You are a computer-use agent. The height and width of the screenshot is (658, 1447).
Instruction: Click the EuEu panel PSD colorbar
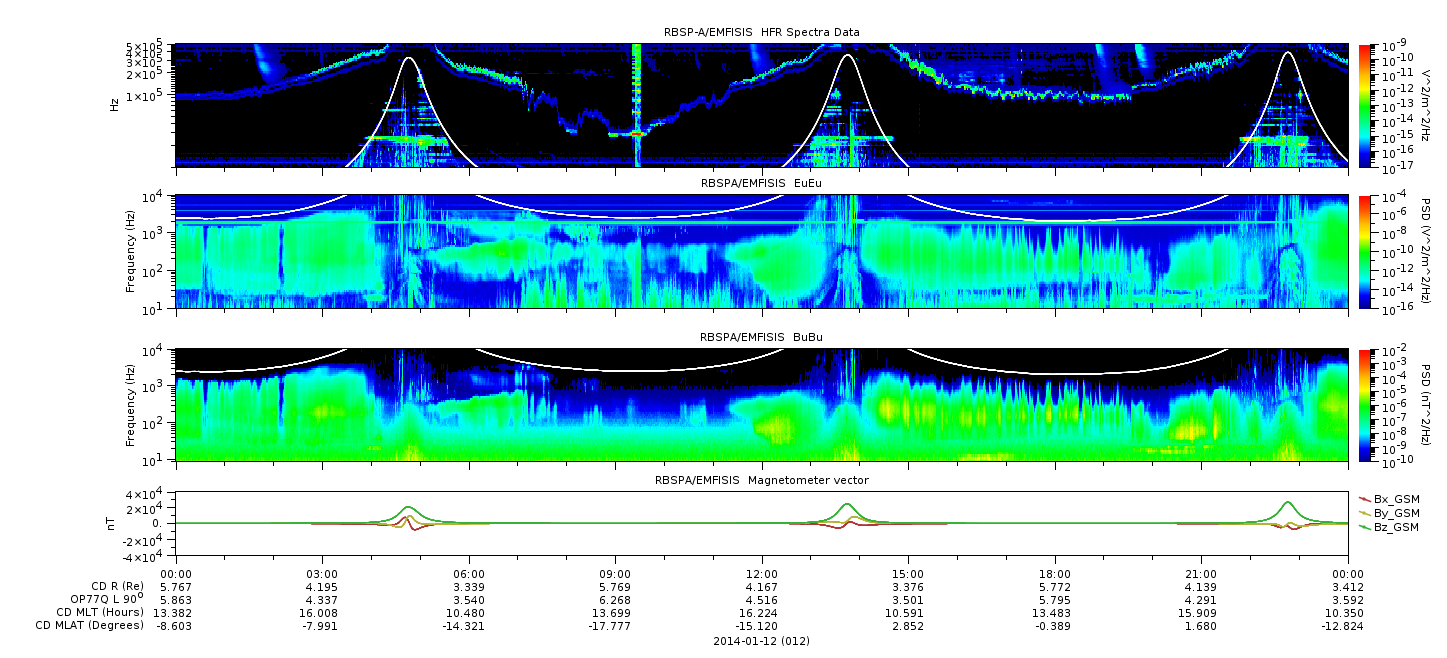click(1365, 251)
